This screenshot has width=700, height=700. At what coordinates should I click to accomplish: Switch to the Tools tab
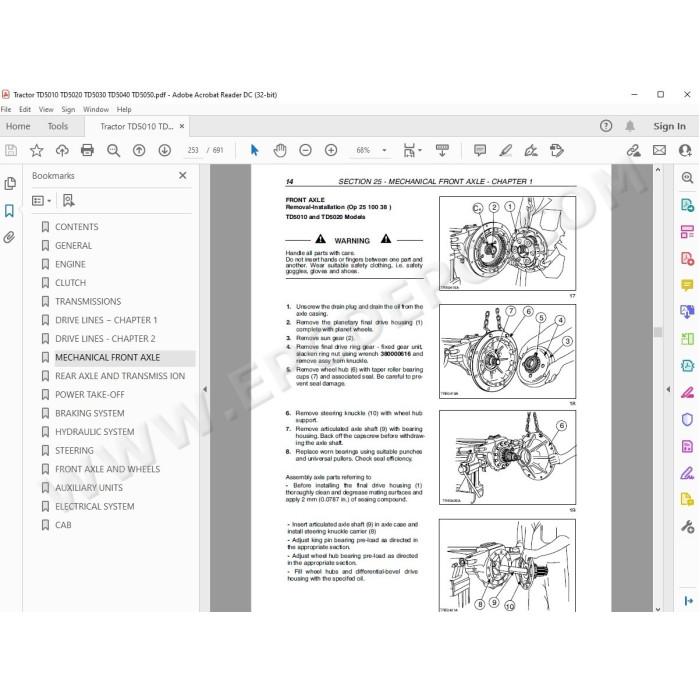(x=58, y=126)
